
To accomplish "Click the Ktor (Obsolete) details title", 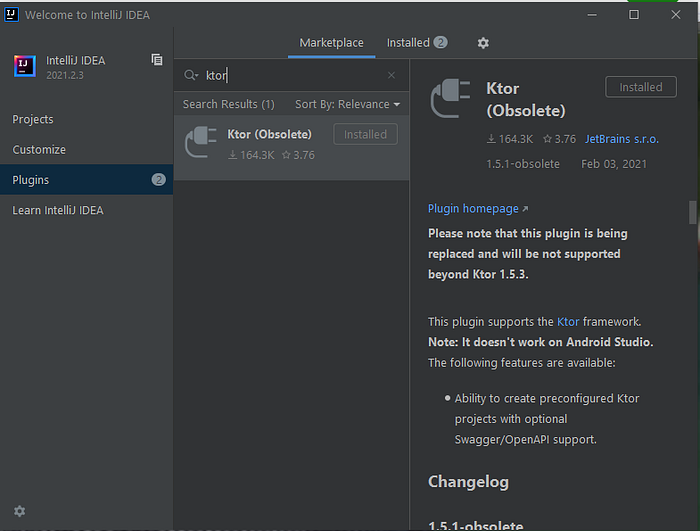I will (526, 99).
